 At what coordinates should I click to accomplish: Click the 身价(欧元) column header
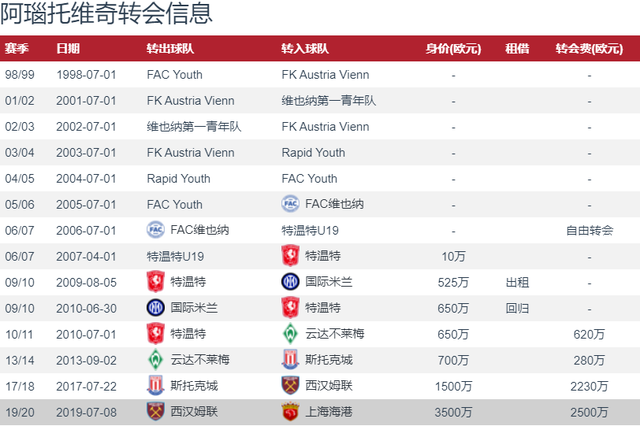click(453, 49)
